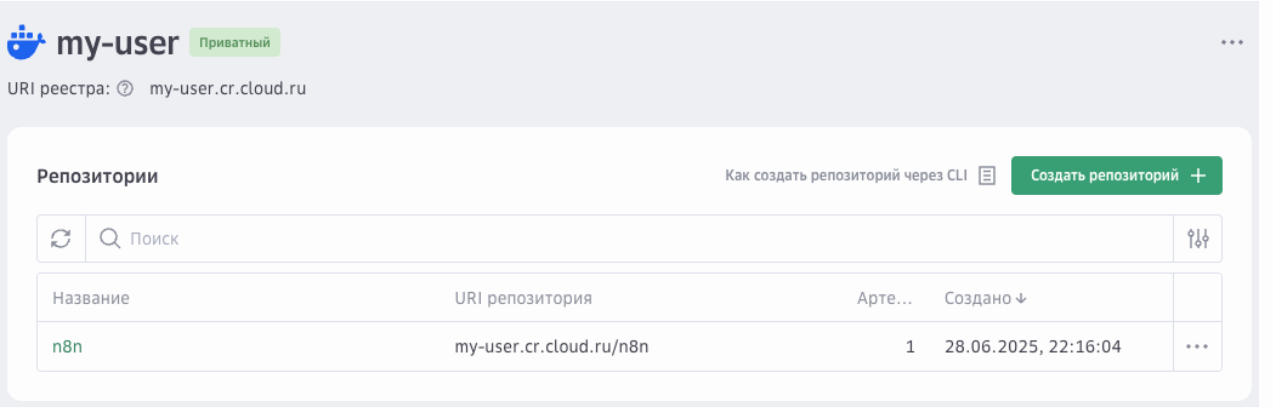Viewport: 1273px width, 409px height.
Task: Refresh the repositories list
Action: 61,239
